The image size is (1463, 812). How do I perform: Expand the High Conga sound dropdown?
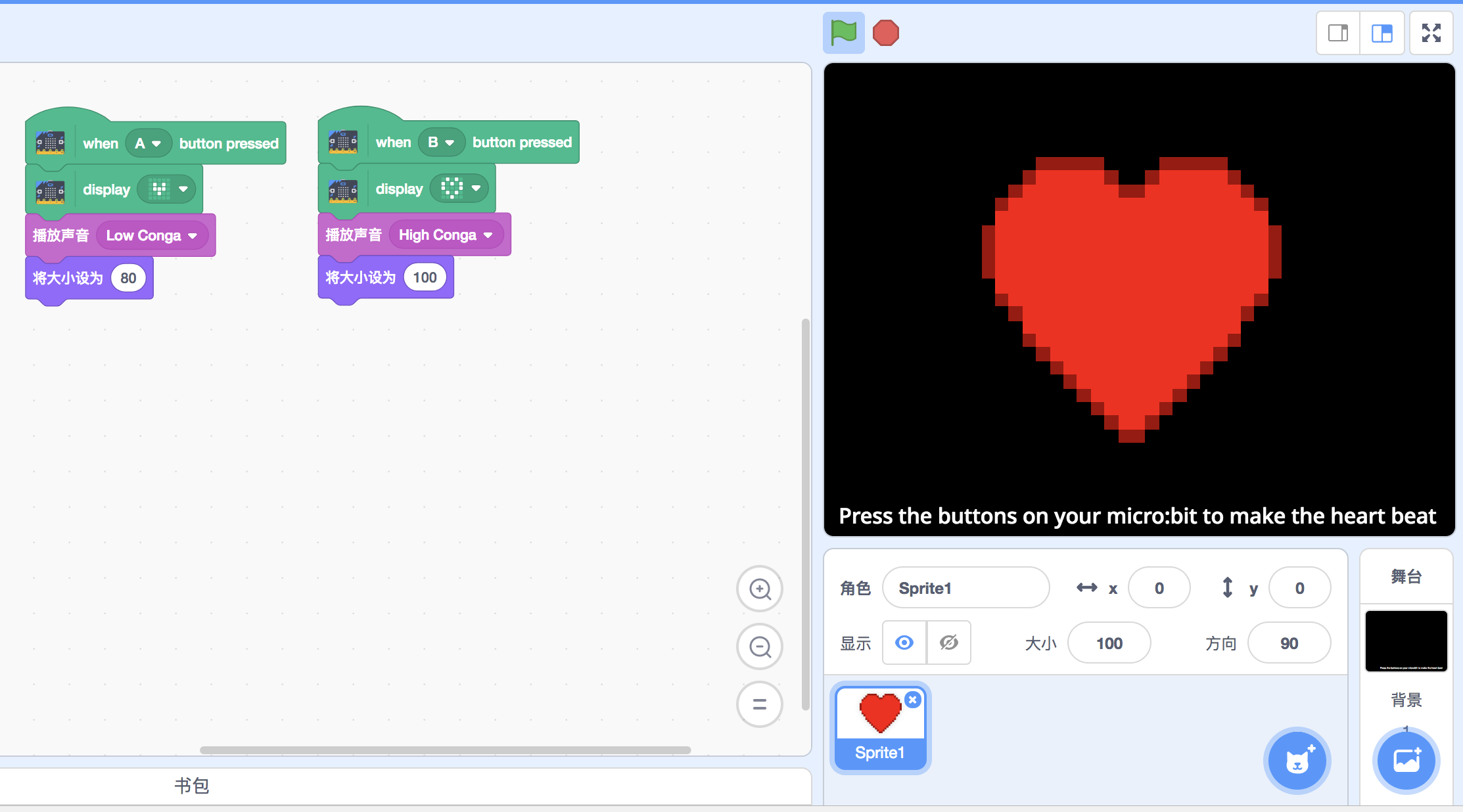(446, 235)
